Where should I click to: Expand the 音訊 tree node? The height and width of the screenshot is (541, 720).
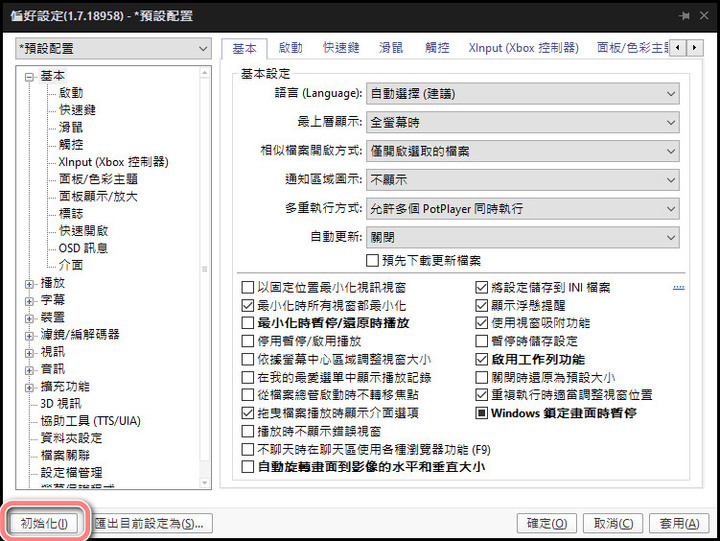29,370
